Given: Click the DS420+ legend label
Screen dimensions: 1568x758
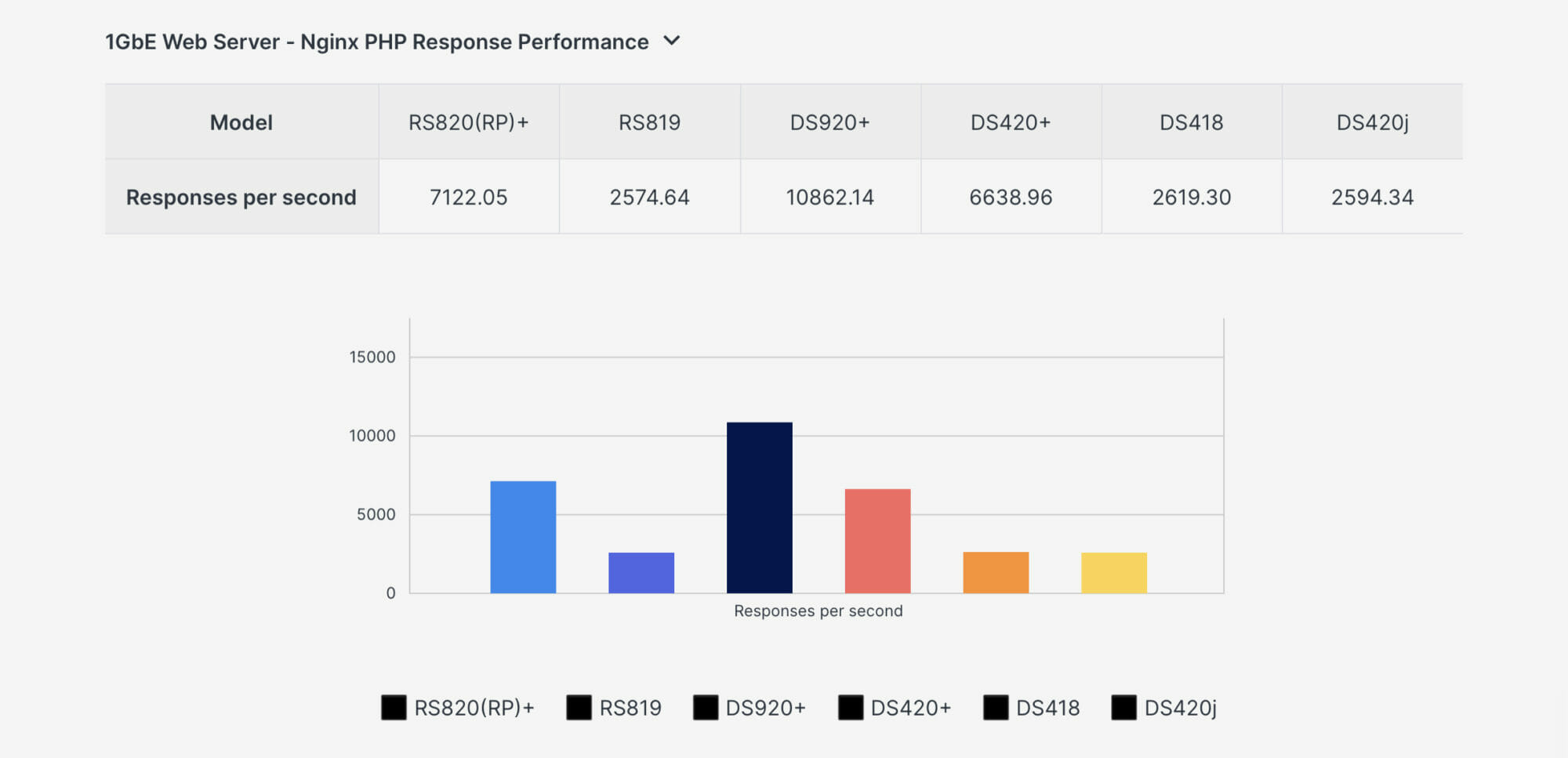Looking at the screenshot, I should pyautogui.click(x=911, y=708).
